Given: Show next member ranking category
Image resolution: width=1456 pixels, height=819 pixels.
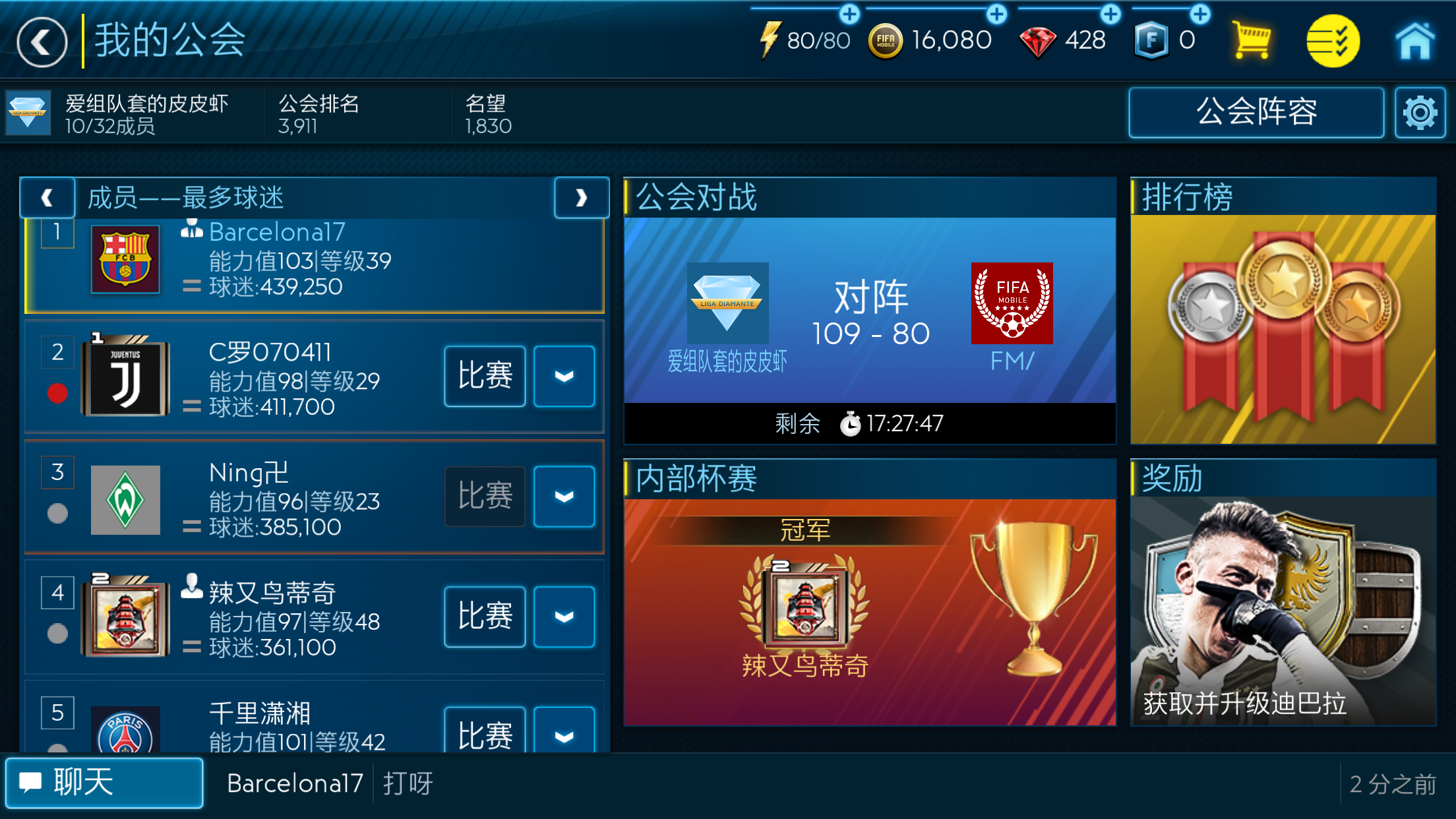Looking at the screenshot, I should click(x=581, y=197).
